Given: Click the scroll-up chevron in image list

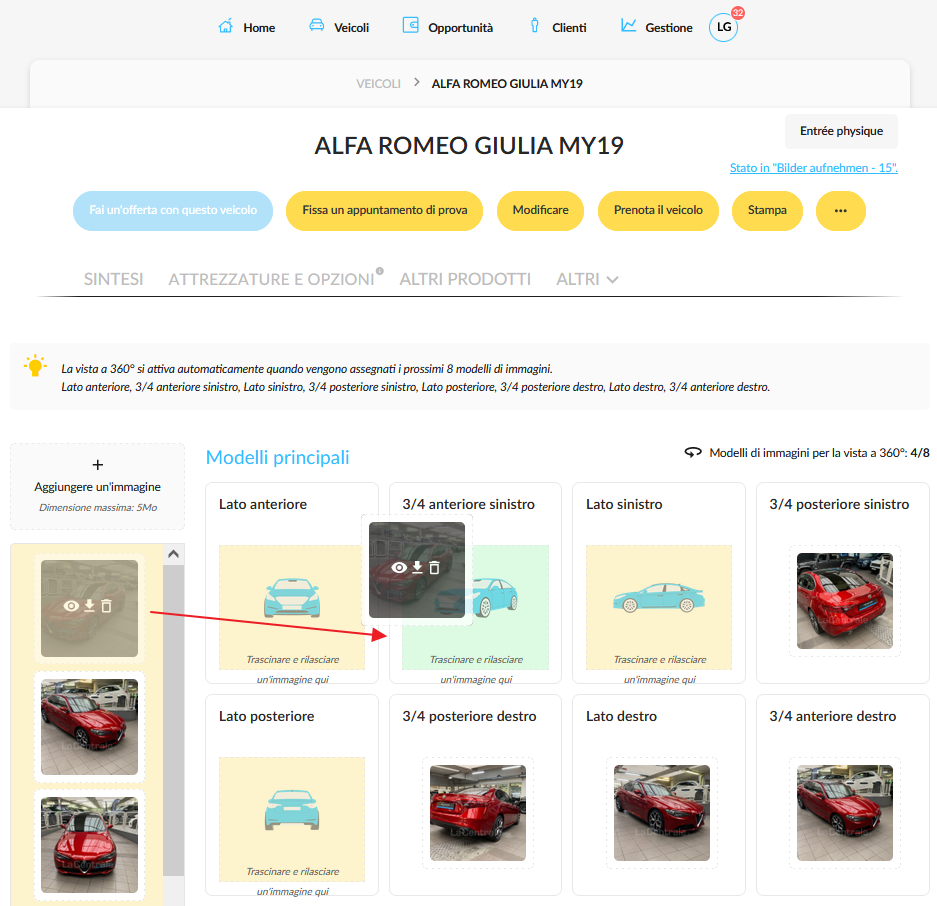Looking at the screenshot, I should pyautogui.click(x=173, y=554).
